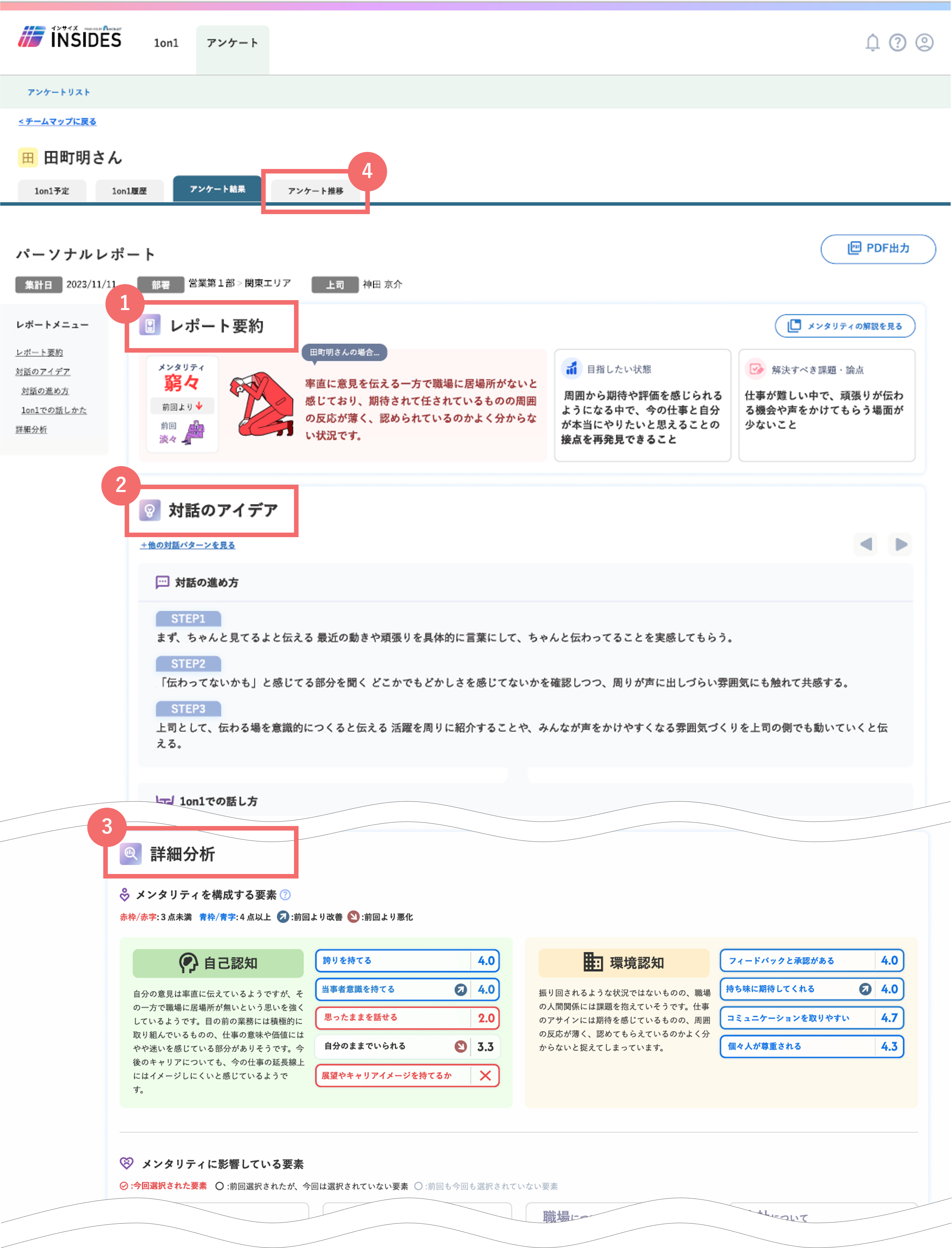952x1248 pixels.
Task: Open the 1on1 top navigation tab
Action: coord(166,43)
